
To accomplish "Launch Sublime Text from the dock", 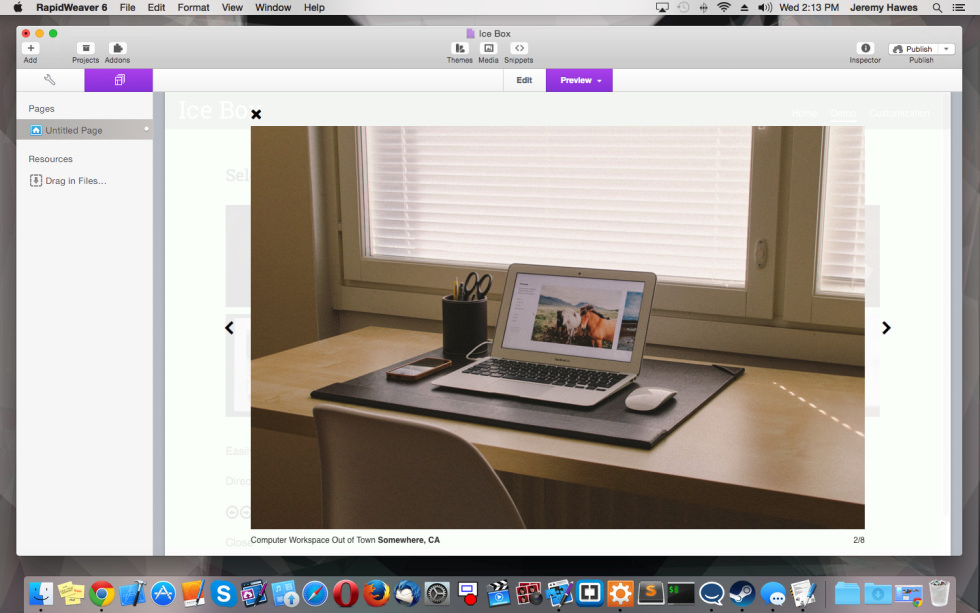I will [651, 593].
